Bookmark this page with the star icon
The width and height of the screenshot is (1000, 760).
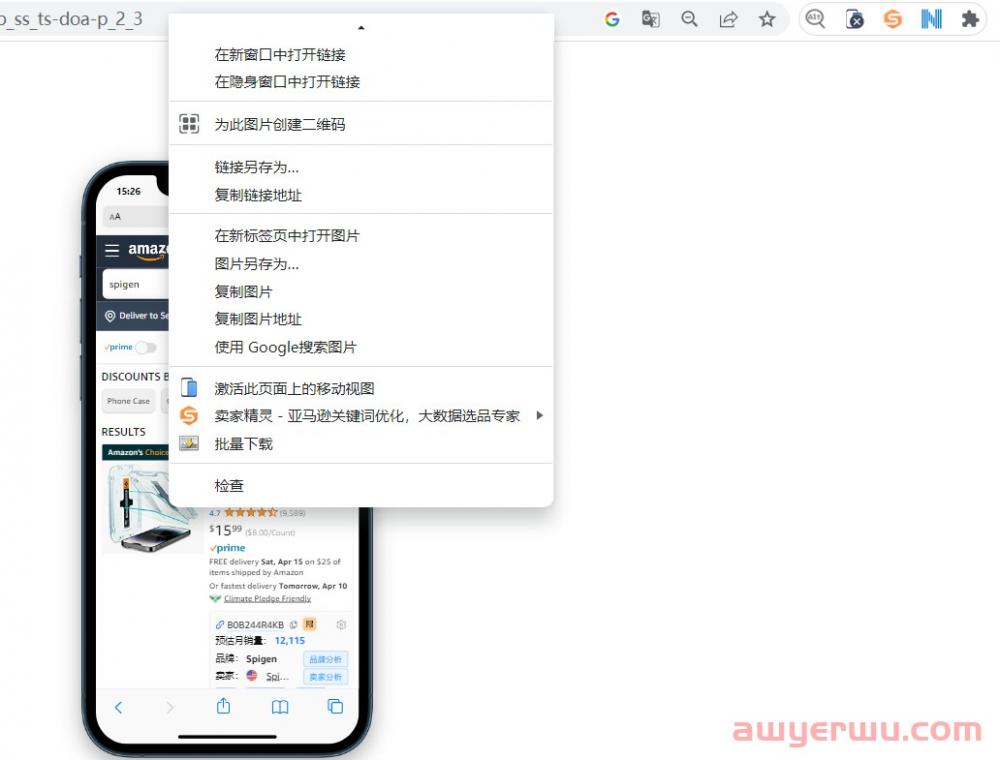[767, 19]
